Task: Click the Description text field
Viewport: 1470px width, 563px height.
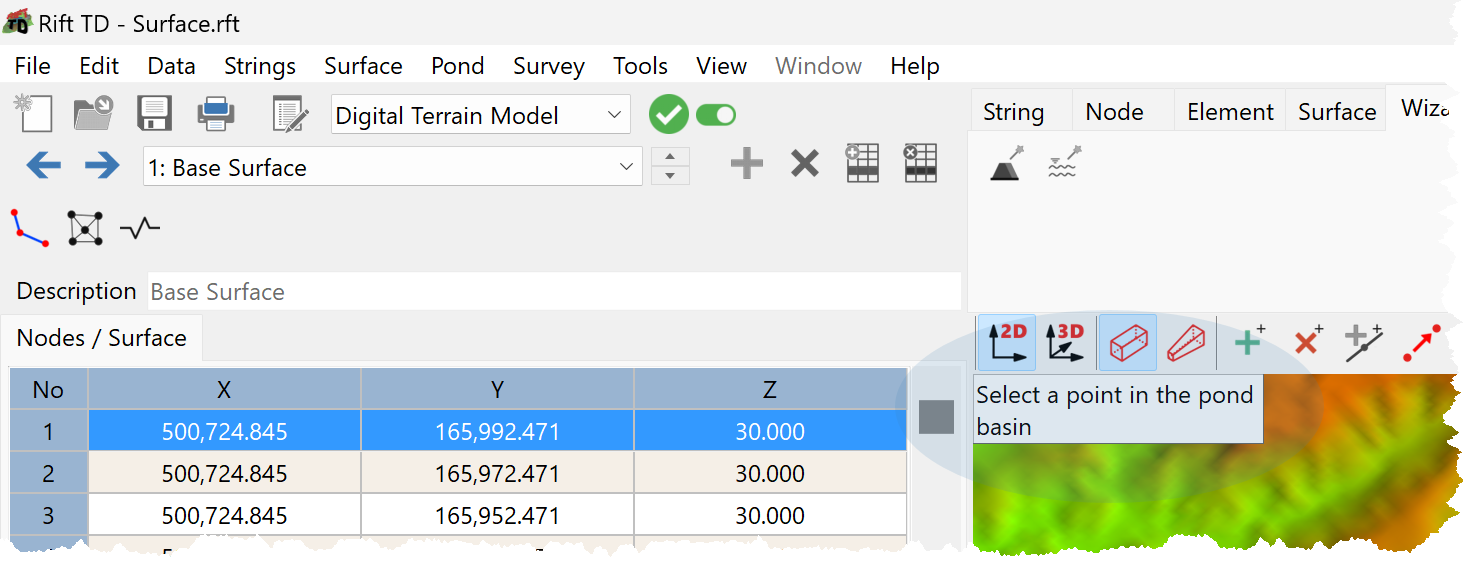Action: pyautogui.click(x=554, y=292)
